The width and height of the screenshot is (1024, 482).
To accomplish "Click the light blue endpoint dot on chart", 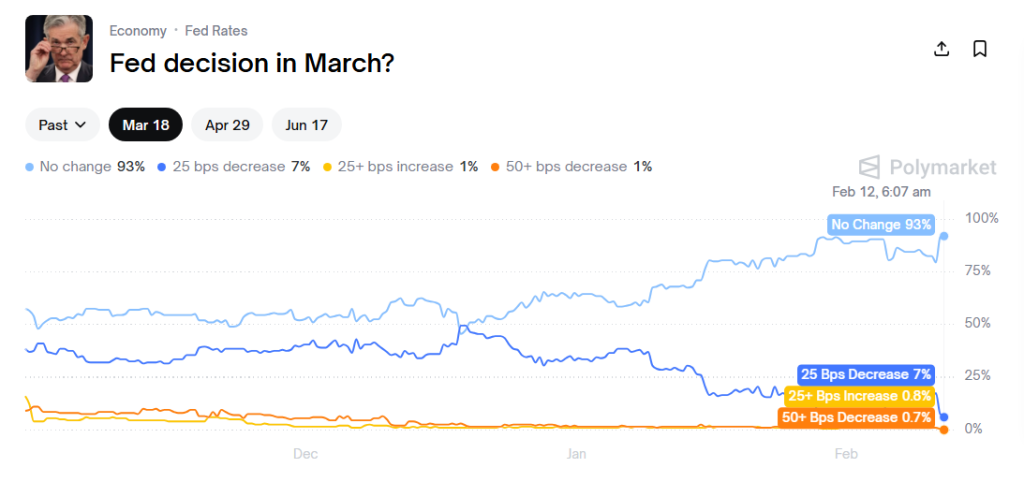I will click(x=943, y=236).
